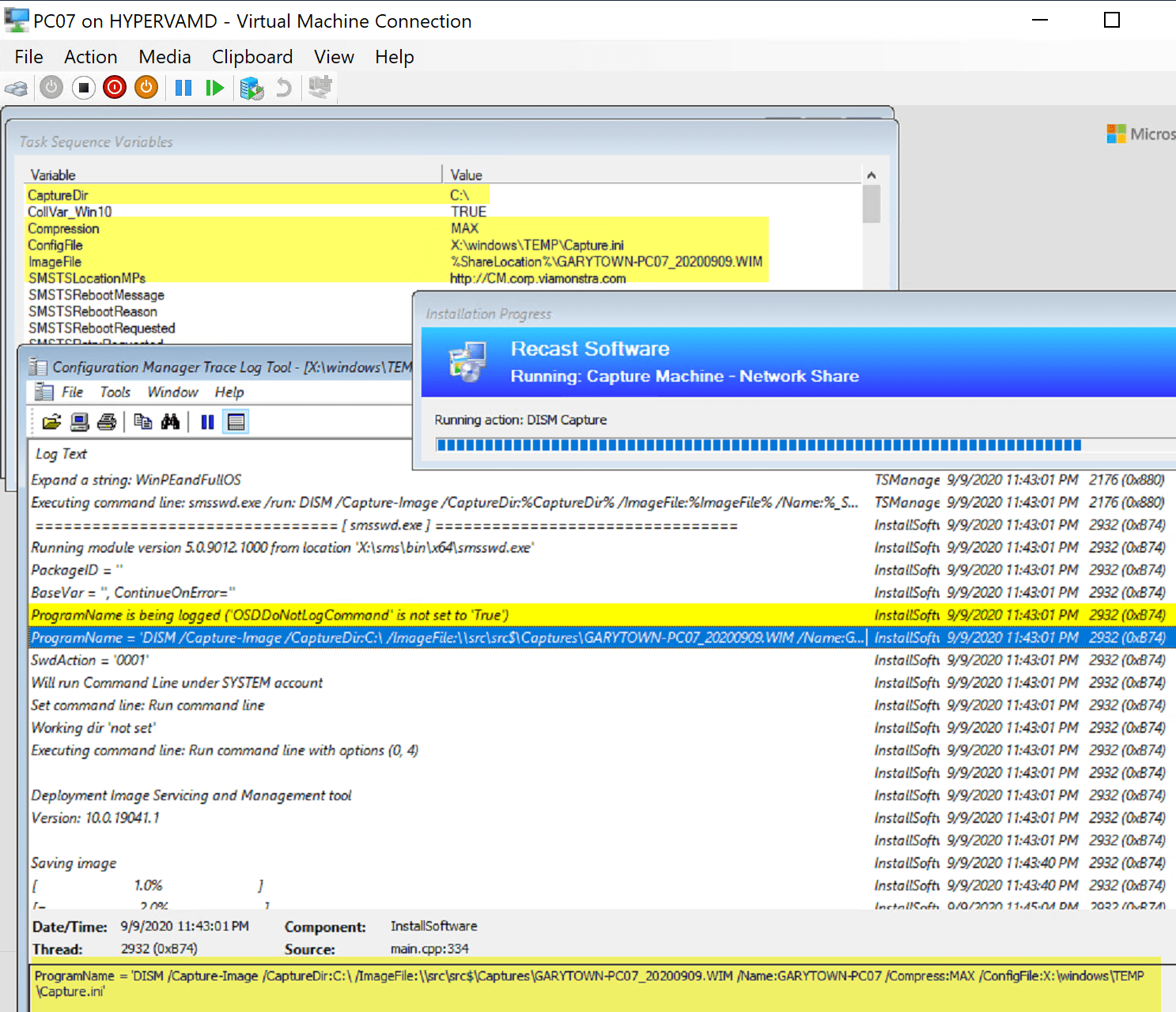Pause log auto-scrolling in CMTrace
The height and width of the screenshot is (1012, 1176).
[x=206, y=421]
